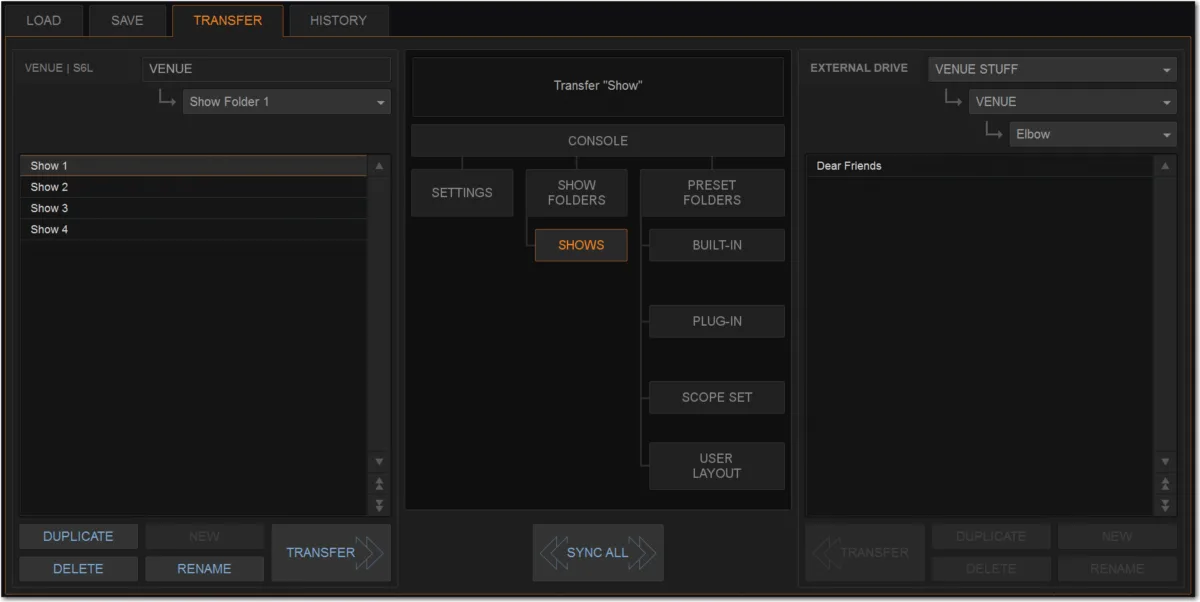1200x602 pixels.
Task: Choose the PRESET FOLDERS transfer type
Action: pyautogui.click(x=712, y=193)
